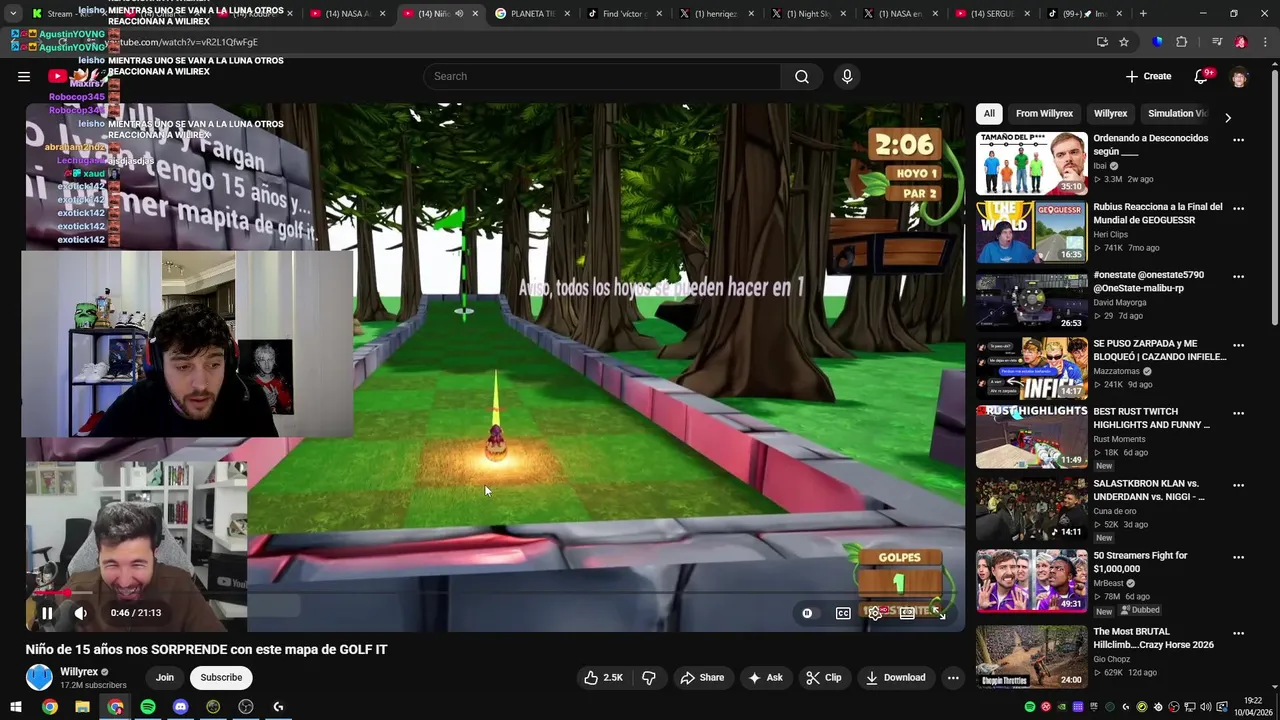The image size is (1280, 720).
Task: Open browser extensions puzzle icon
Action: (1181, 42)
